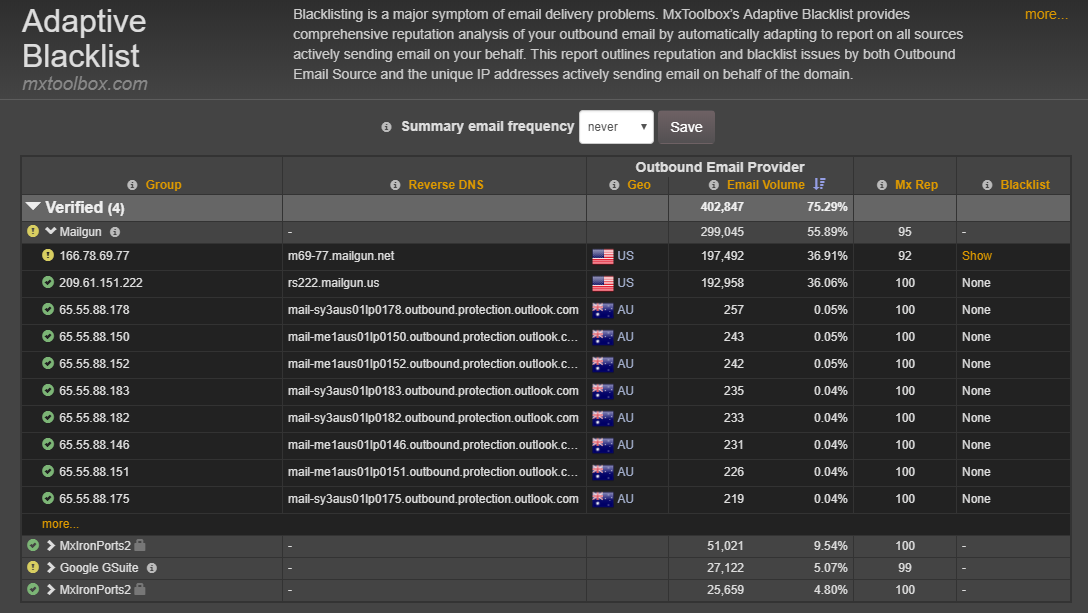Collapse the Mailgun provider rows

(x=51, y=231)
